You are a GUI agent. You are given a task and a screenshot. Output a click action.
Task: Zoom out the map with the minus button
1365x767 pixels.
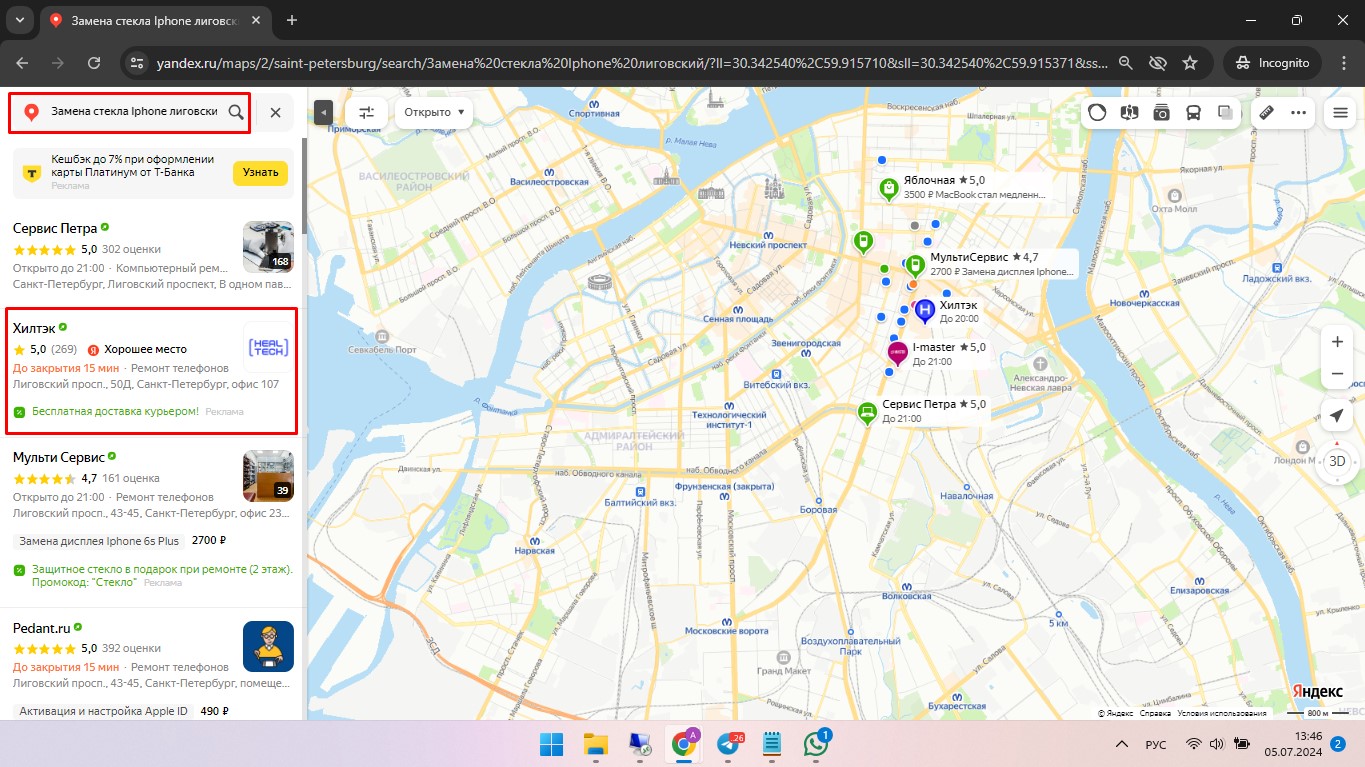pos(1337,374)
